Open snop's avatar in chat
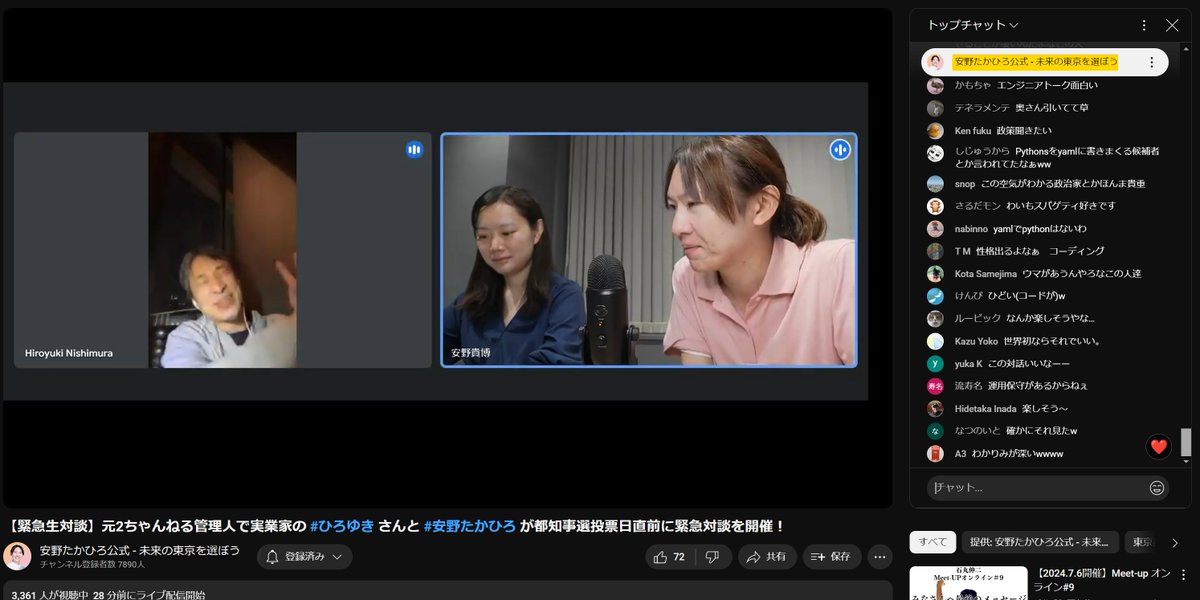The image size is (1200, 600). [x=935, y=184]
